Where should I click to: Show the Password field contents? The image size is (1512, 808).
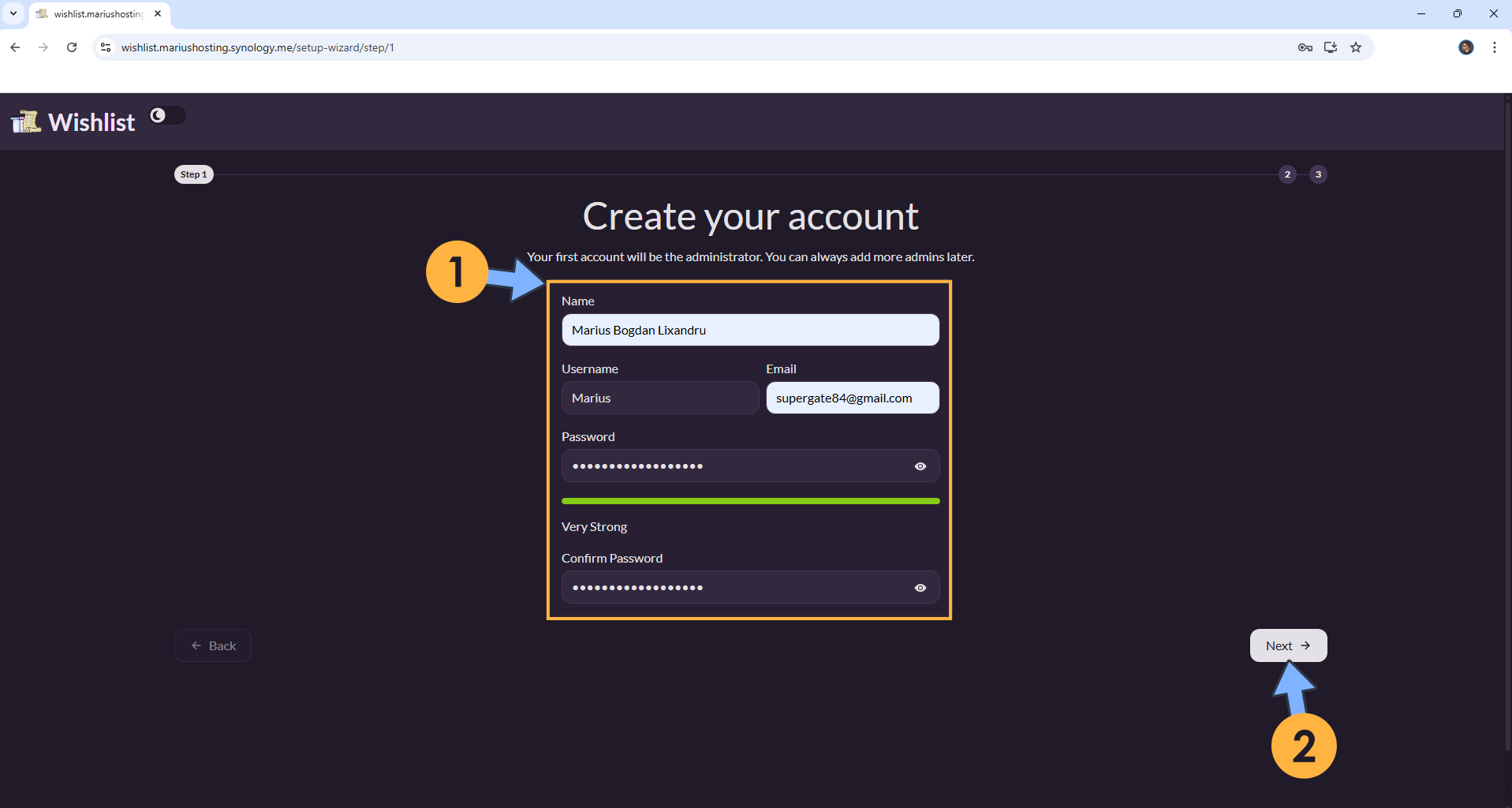(920, 466)
